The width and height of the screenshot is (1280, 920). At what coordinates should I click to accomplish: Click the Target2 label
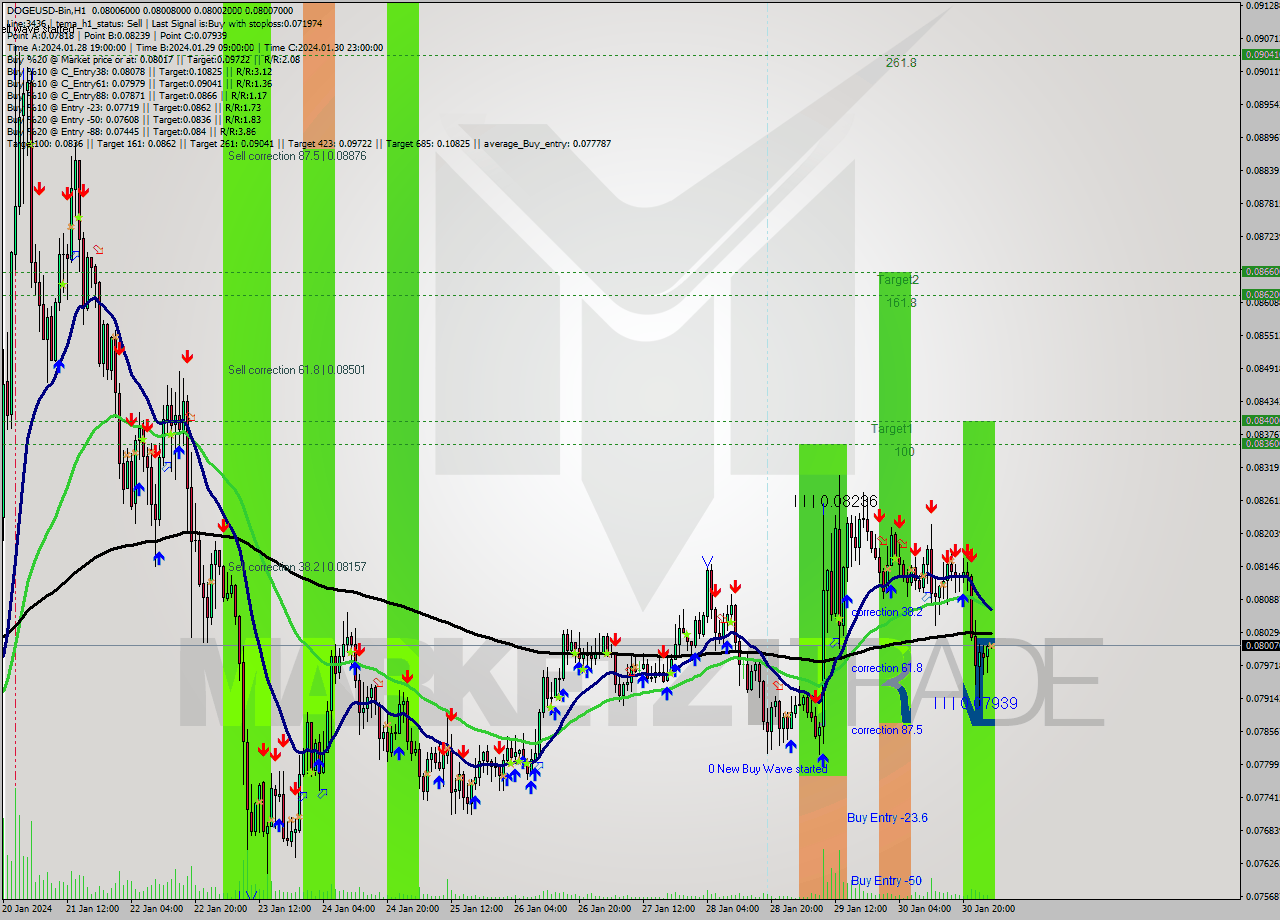click(x=898, y=280)
